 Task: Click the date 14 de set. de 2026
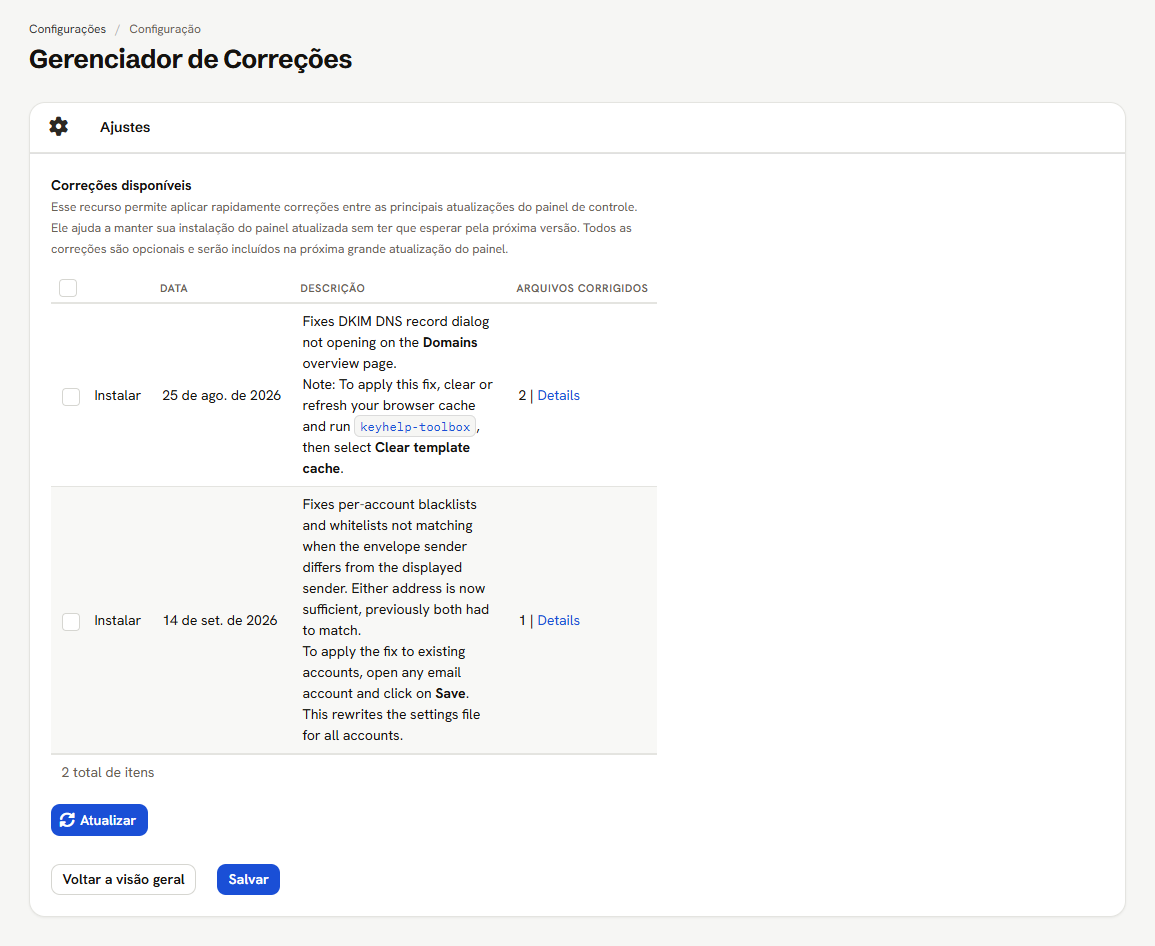(x=220, y=620)
